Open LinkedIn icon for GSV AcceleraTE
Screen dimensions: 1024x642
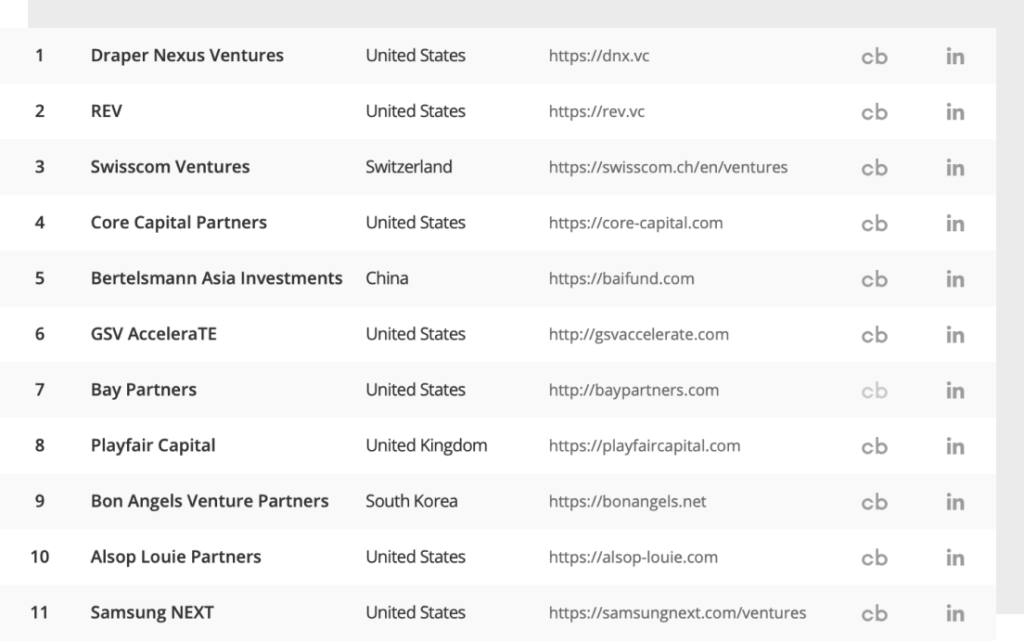click(x=955, y=335)
